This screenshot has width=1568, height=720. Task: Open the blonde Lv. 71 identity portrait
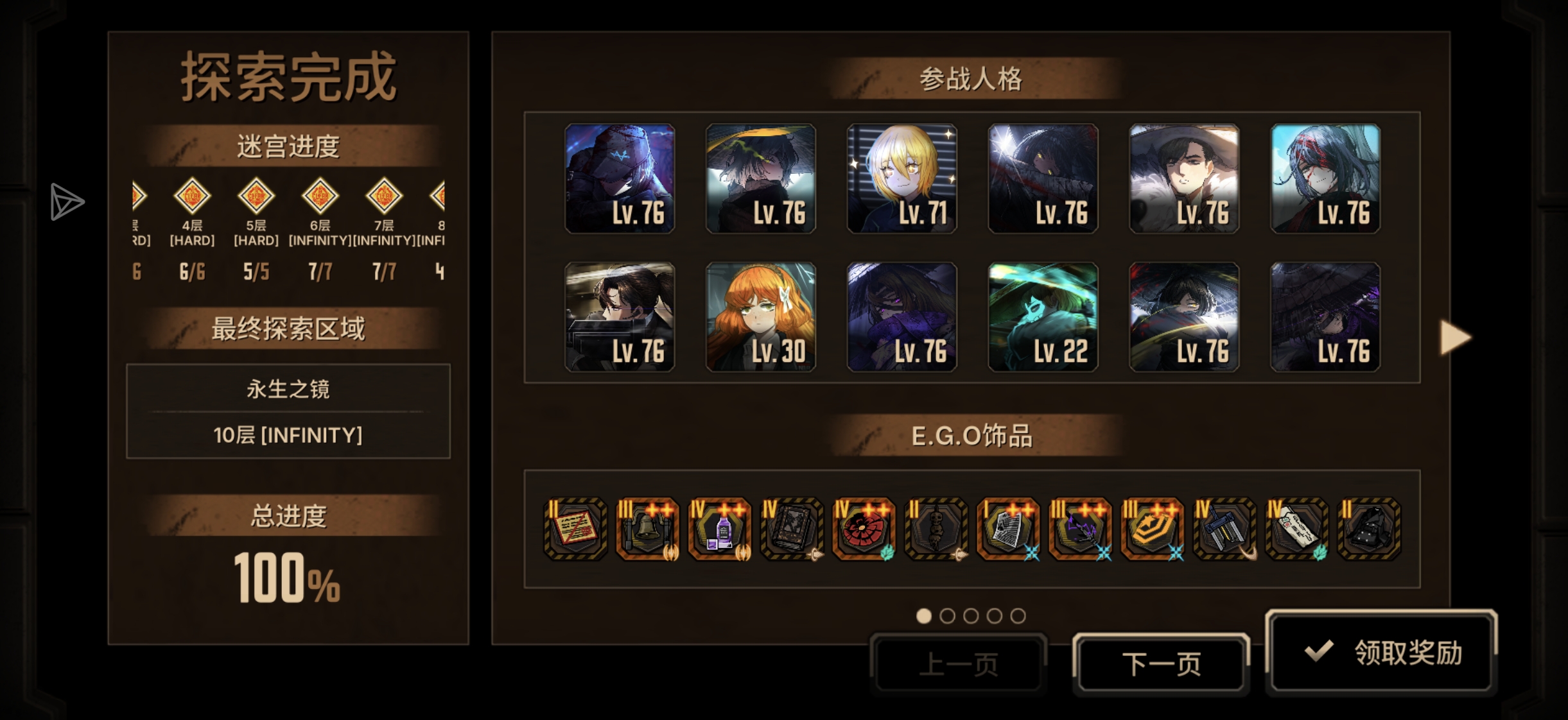tap(902, 178)
